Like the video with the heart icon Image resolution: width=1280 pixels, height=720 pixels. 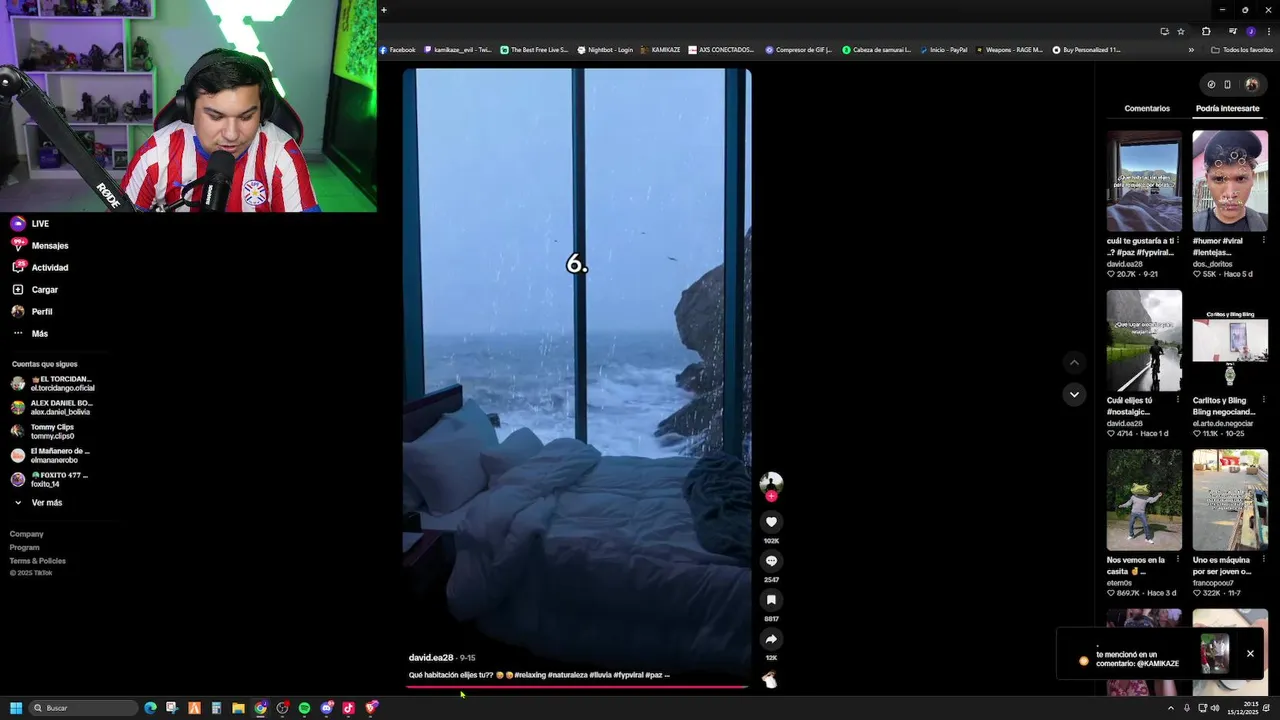(771, 522)
